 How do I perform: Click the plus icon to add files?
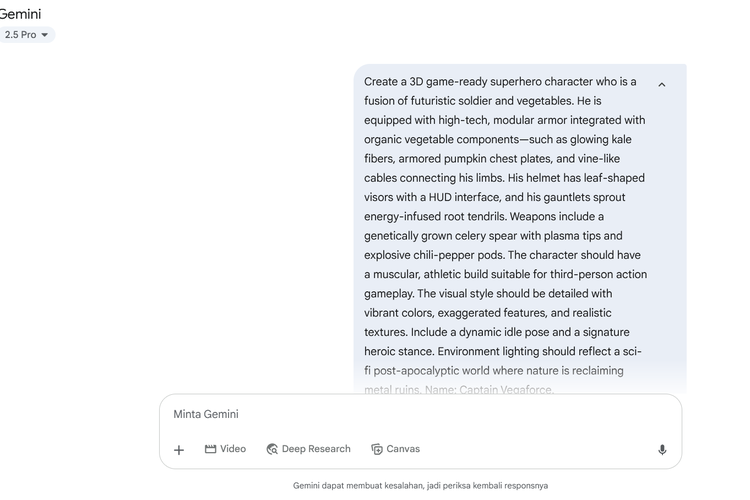click(179, 450)
